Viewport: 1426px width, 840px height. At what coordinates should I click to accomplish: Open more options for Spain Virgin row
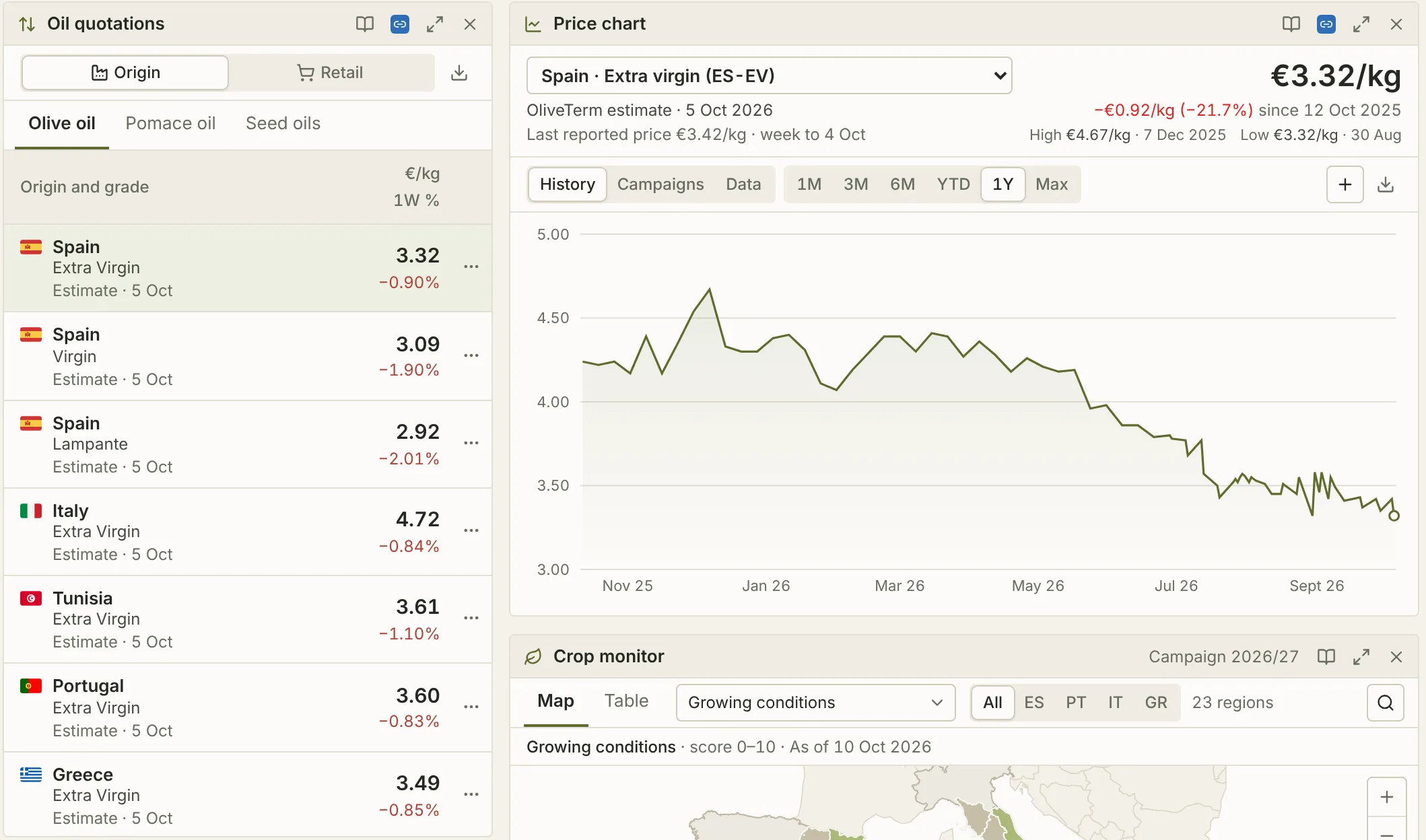(x=471, y=355)
